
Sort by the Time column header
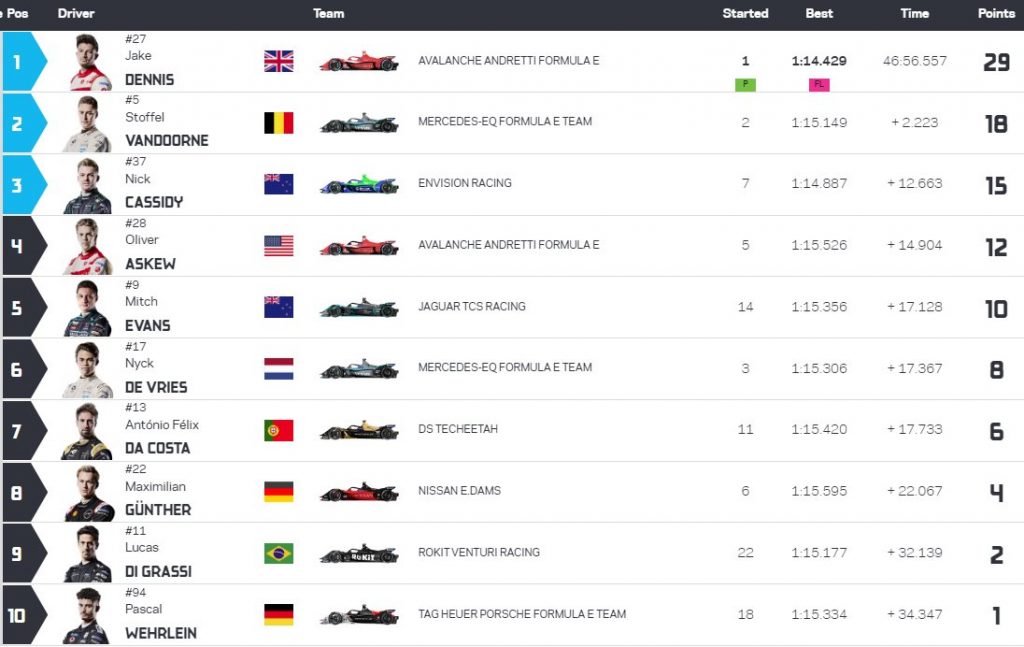[x=914, y=13]
